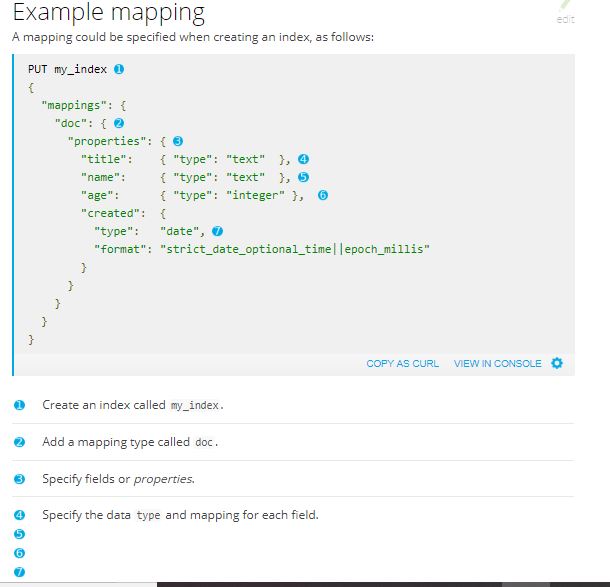The width and height of the screenshot is (610, 587).
Task: Click the "doc" key in the code
Action: click(70, 123)
